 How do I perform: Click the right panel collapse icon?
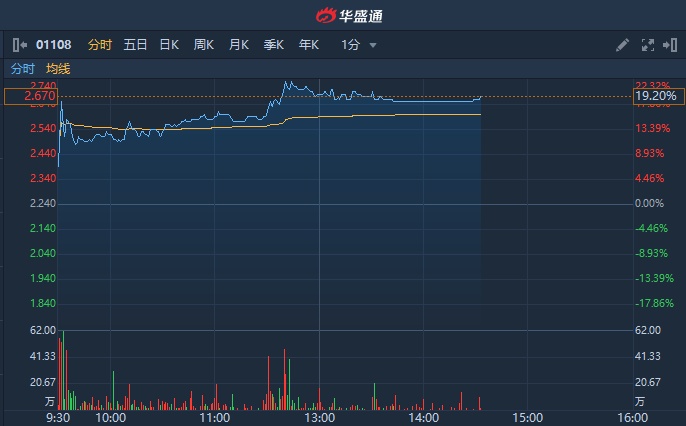point(670,45)
